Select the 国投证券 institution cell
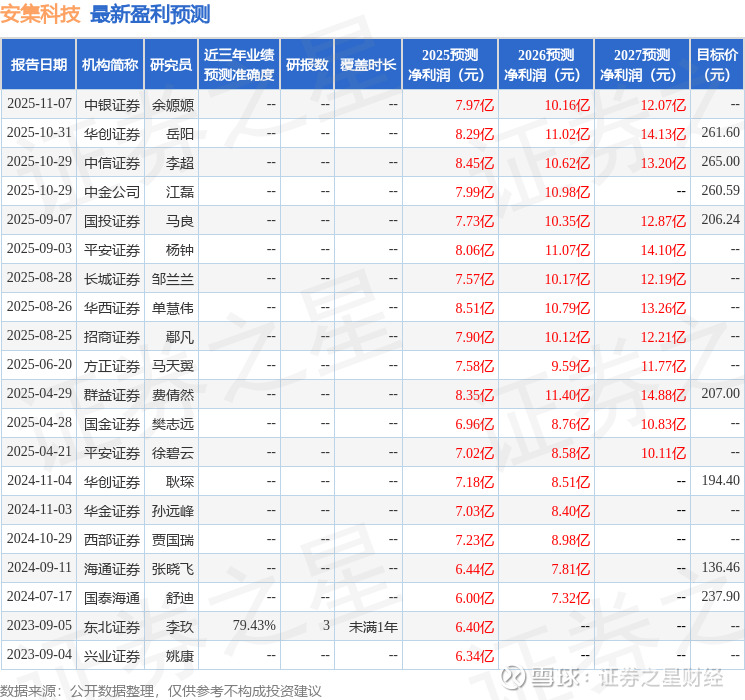 click(x=112, y=221)
